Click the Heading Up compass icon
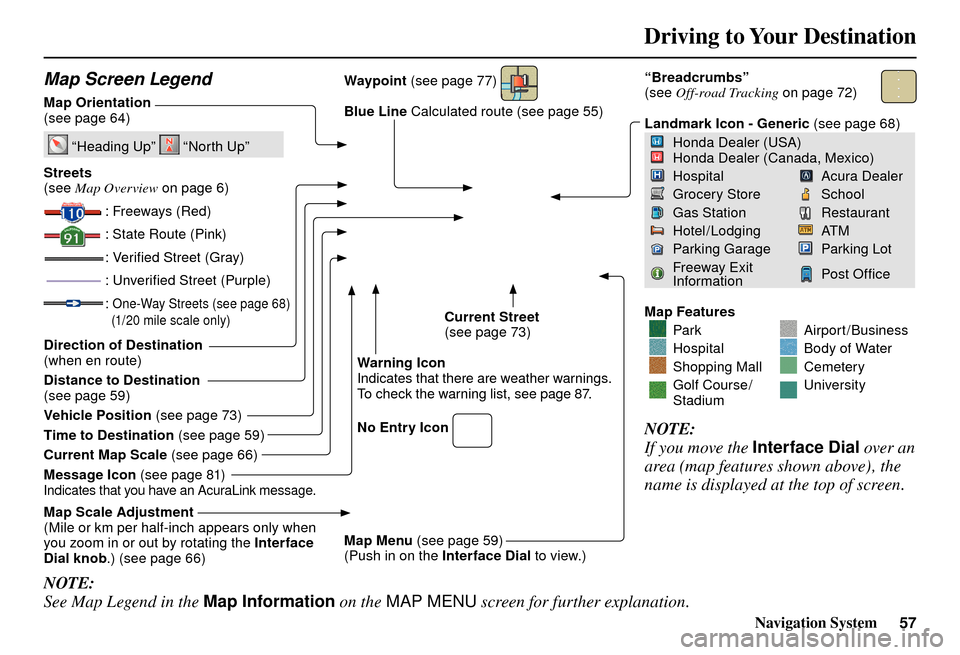This screenshot has width=960, height=655. [x=58, y=146]
